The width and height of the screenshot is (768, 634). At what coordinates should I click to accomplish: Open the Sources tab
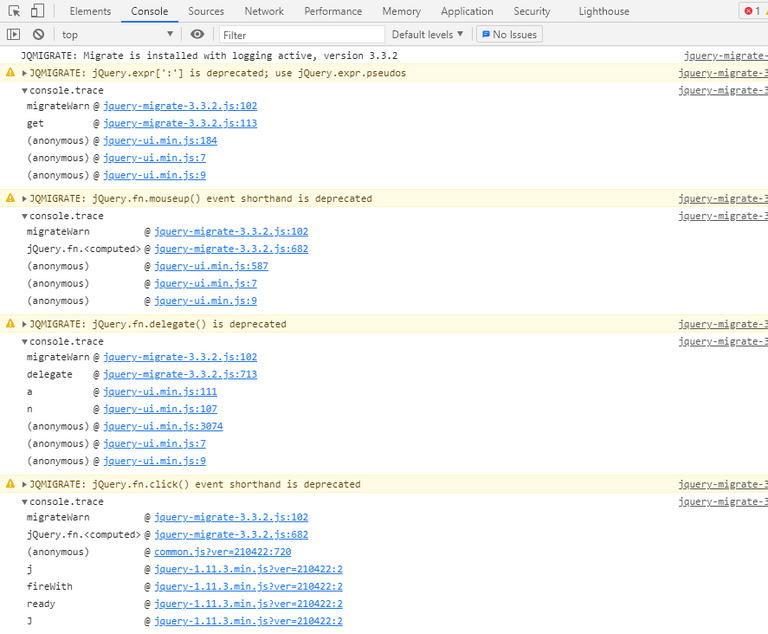click(206, 11)
